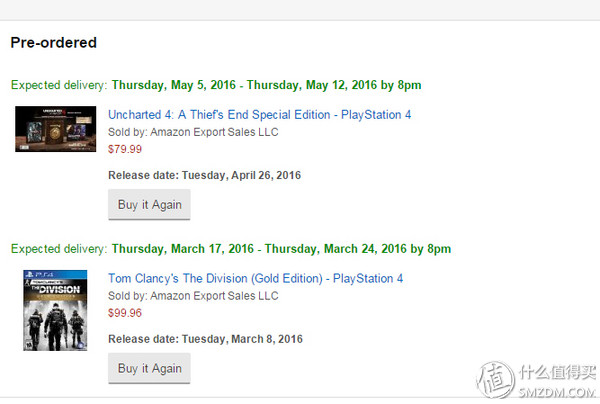
Task: Click Buy it Again for The Division
Action: pos(149,368)
